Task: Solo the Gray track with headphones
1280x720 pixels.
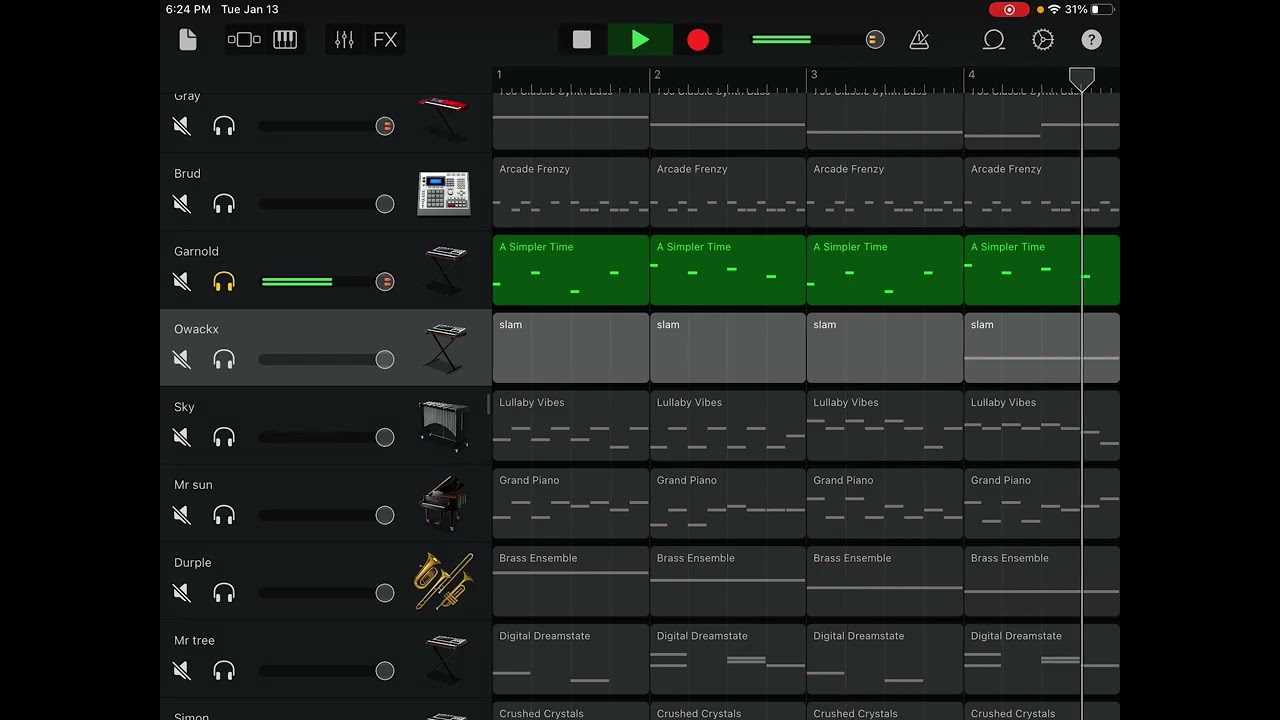Action: (224, 126)
